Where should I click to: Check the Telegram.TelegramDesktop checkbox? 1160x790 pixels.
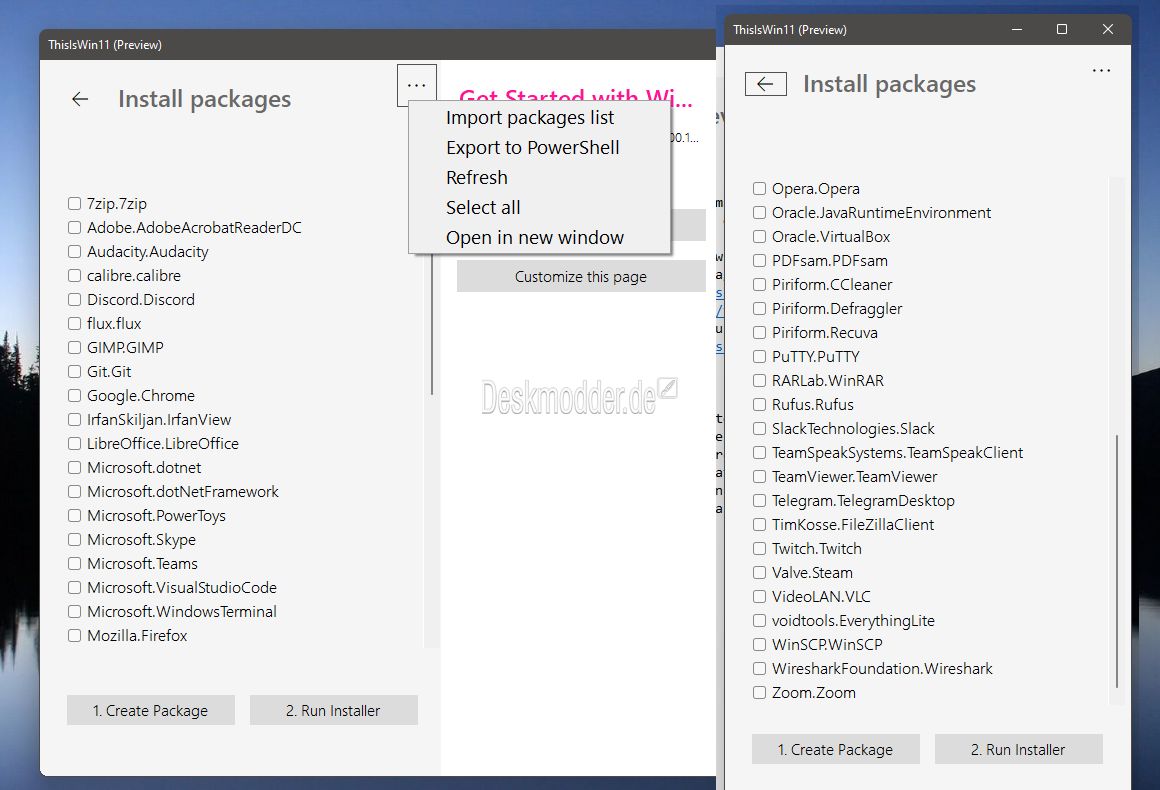(x=759, y=501)
